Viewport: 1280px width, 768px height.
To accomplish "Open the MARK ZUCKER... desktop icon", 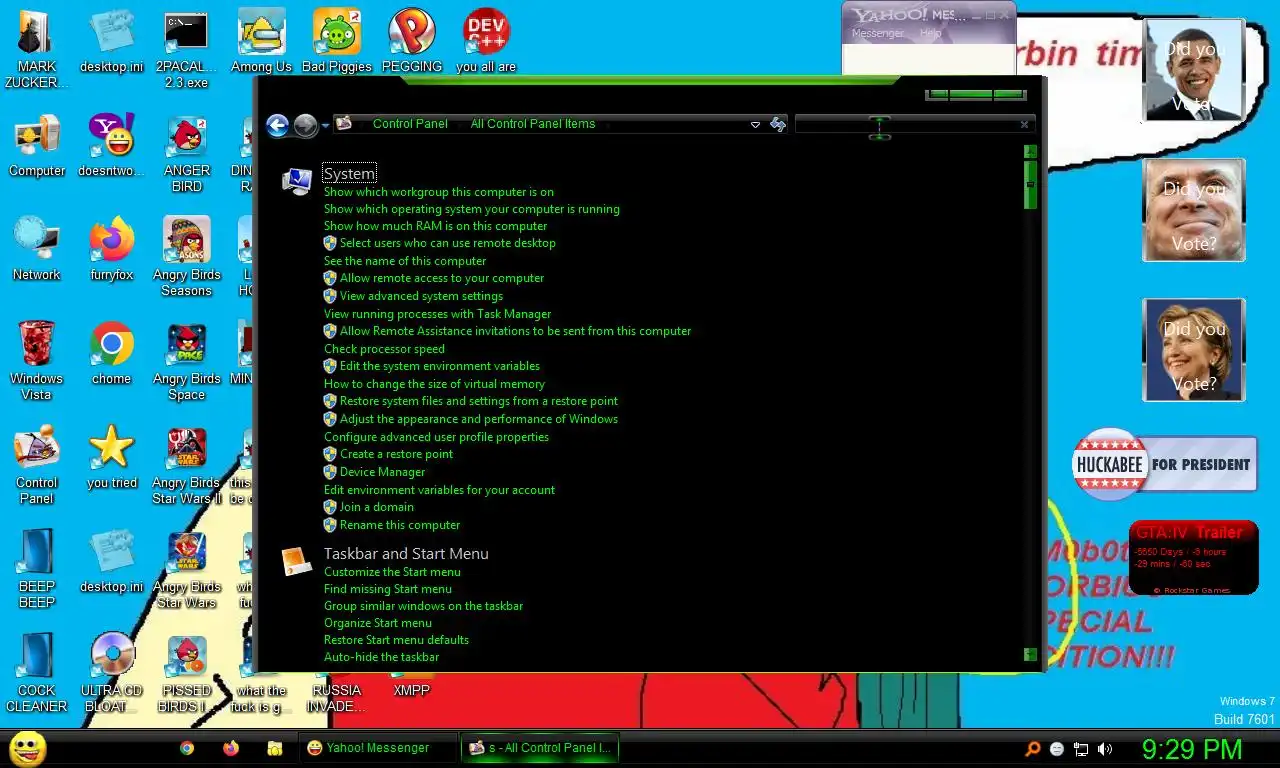I will (37, 48).
